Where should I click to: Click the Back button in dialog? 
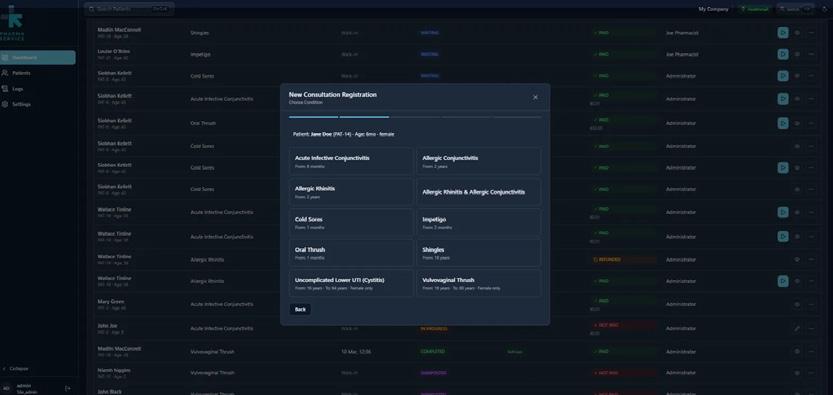[300, 309]
